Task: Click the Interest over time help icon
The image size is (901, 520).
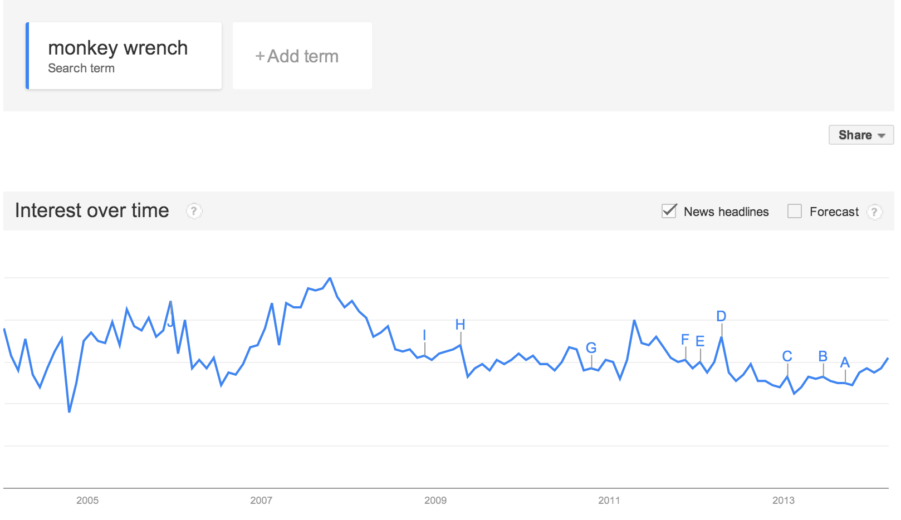Action: click(x=194, y=211)
